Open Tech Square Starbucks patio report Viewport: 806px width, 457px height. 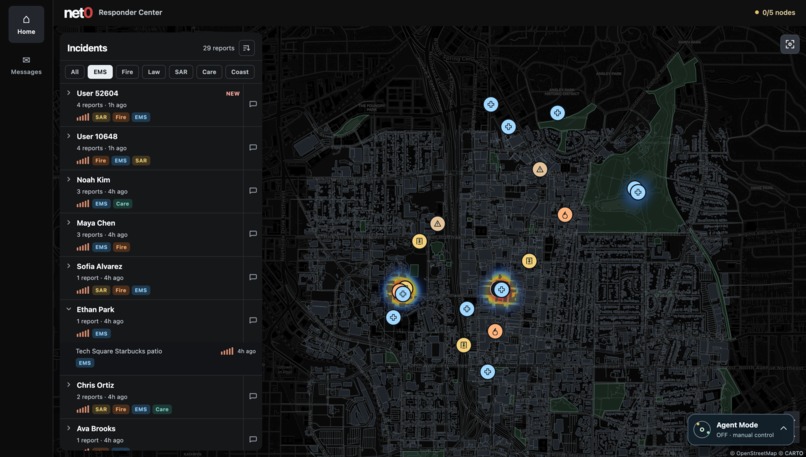[x=161, y=357]
